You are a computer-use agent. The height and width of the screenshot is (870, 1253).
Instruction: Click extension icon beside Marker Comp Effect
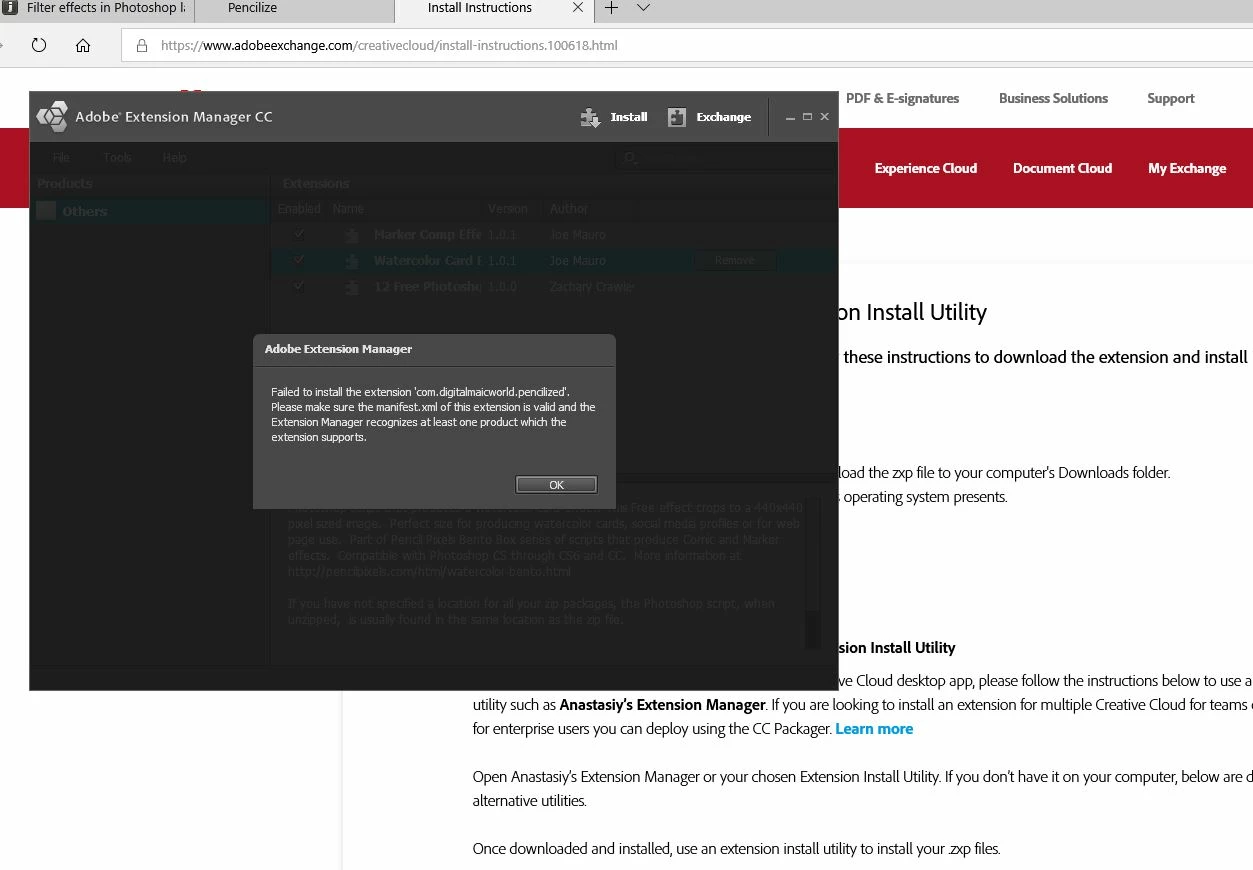tap(351, 235)
